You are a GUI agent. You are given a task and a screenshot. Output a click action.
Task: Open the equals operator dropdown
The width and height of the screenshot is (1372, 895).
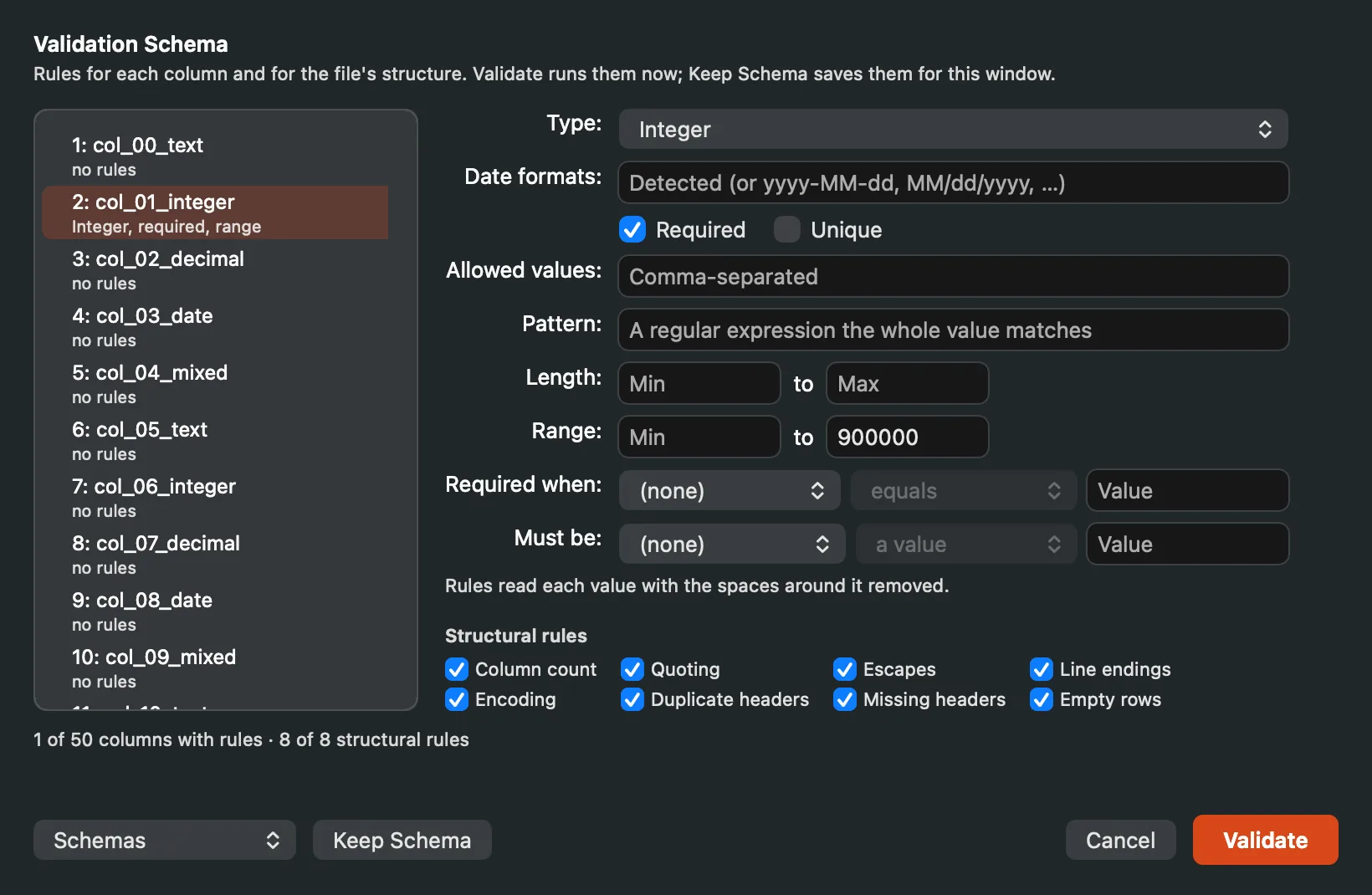(x=964, y=491)
